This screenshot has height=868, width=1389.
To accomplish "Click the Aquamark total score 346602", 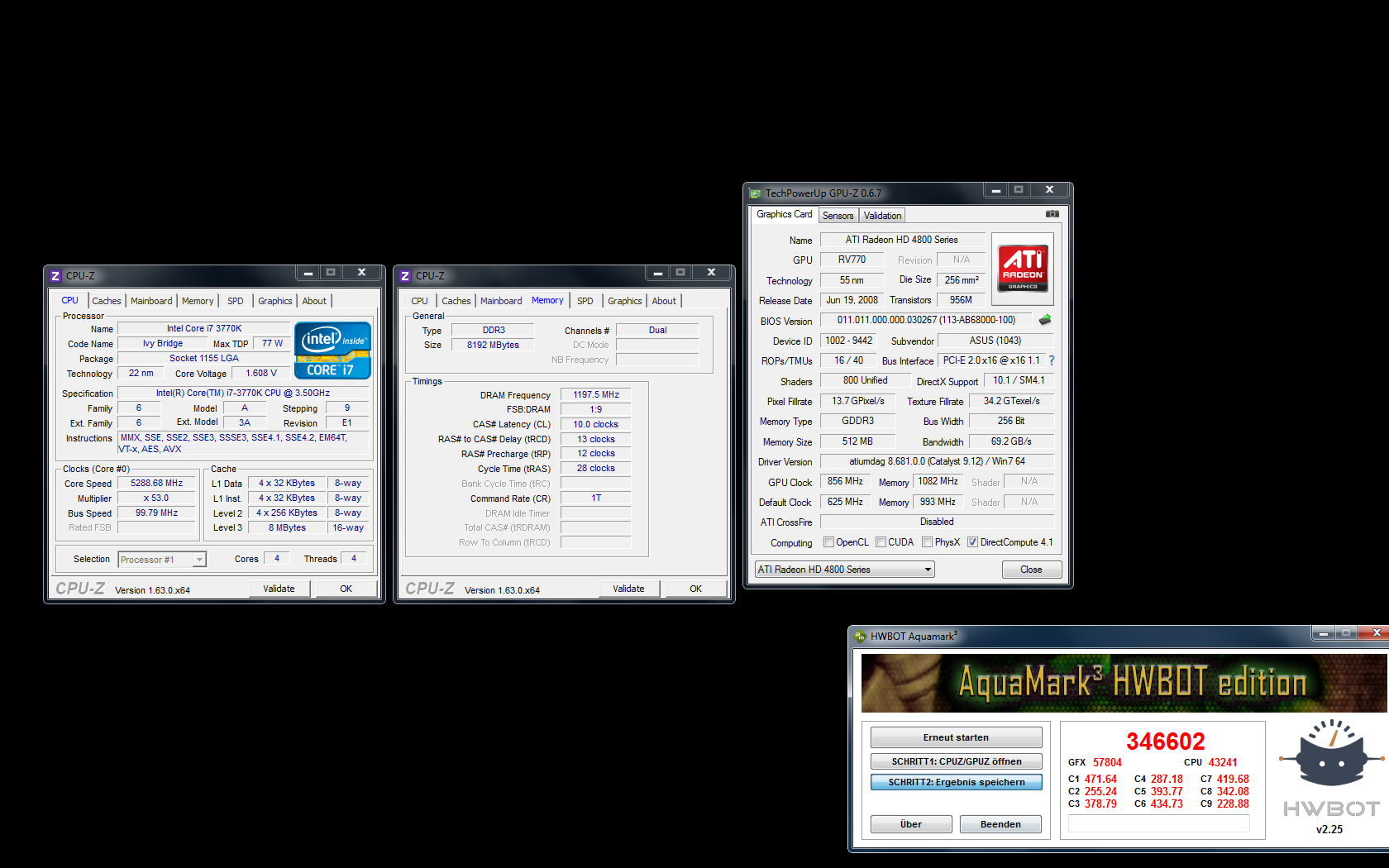I will coord(1165,742).
